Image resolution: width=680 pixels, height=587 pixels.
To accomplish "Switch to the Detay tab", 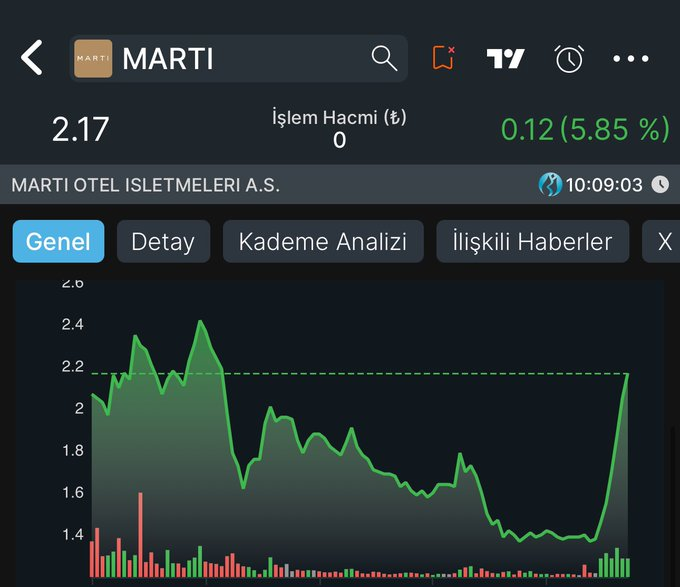I will 163,241.
